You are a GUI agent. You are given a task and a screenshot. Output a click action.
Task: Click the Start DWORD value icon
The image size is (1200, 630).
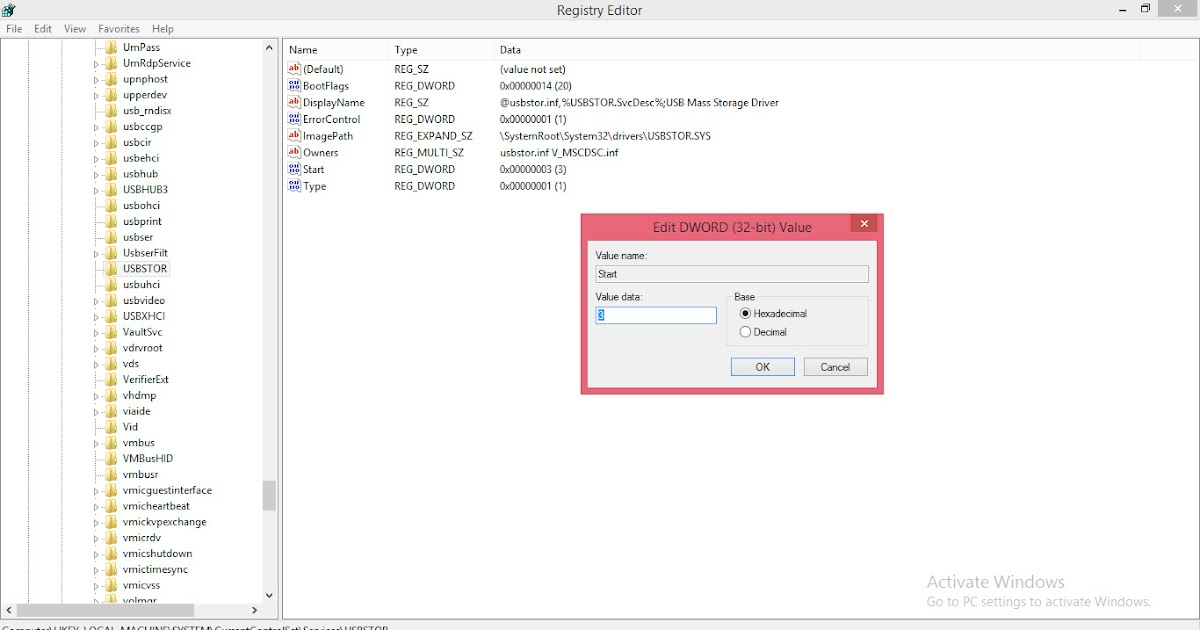pyautogui.click(x=293, y=169)
